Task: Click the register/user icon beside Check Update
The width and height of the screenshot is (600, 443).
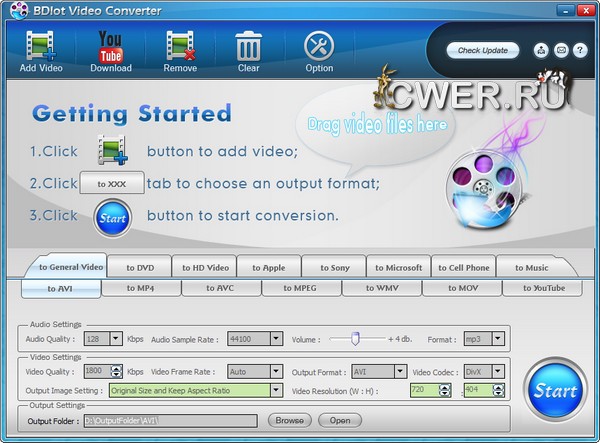Action: tap(541, 50)
